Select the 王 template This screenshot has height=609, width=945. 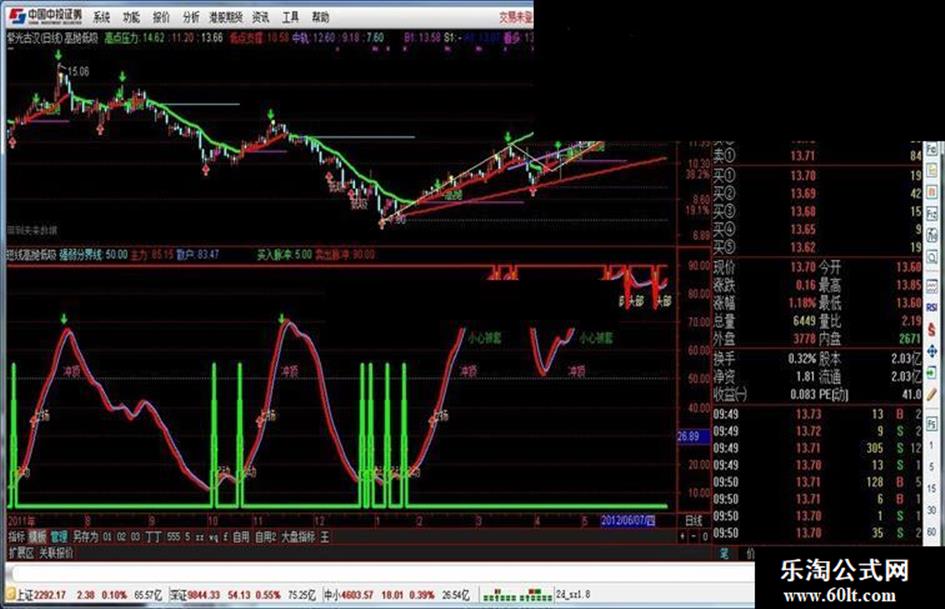[x=325, y=537]
